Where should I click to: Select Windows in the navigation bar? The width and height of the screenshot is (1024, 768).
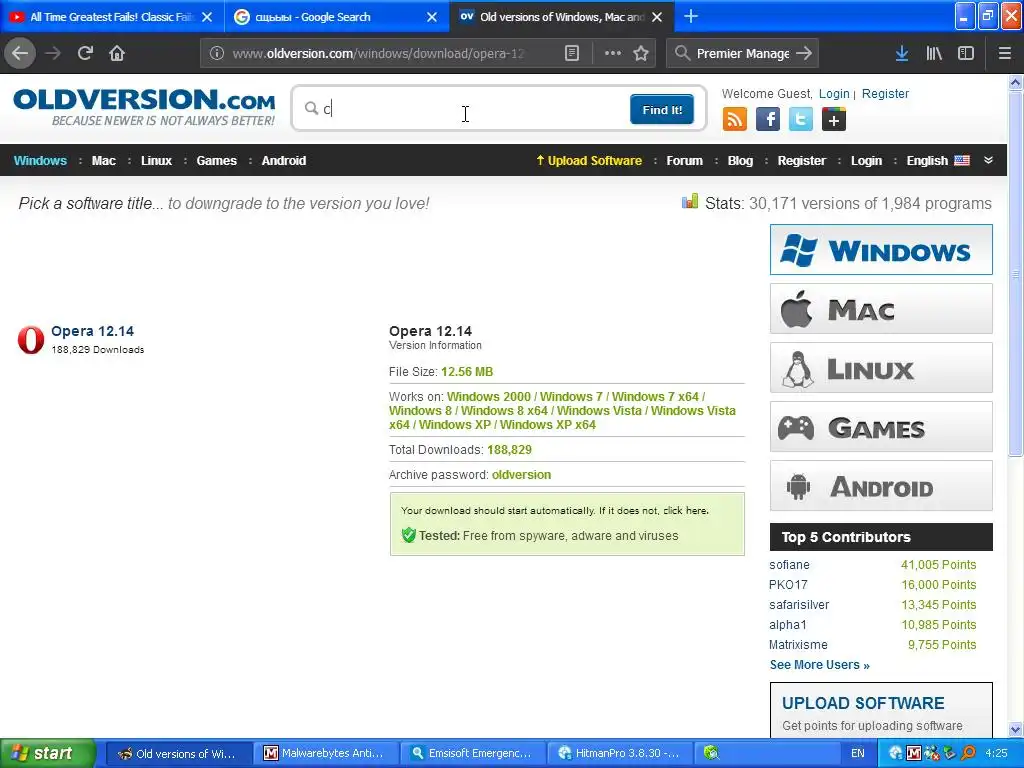(x=40, y=161)
